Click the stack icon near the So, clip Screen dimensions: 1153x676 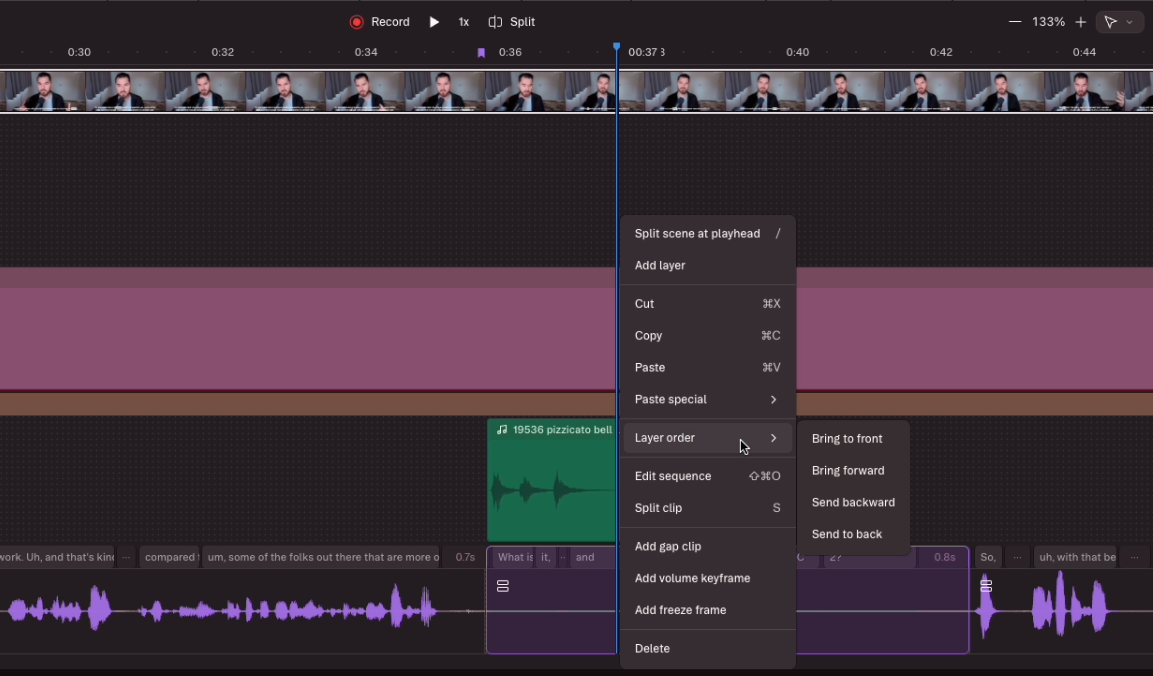(986, 586)
